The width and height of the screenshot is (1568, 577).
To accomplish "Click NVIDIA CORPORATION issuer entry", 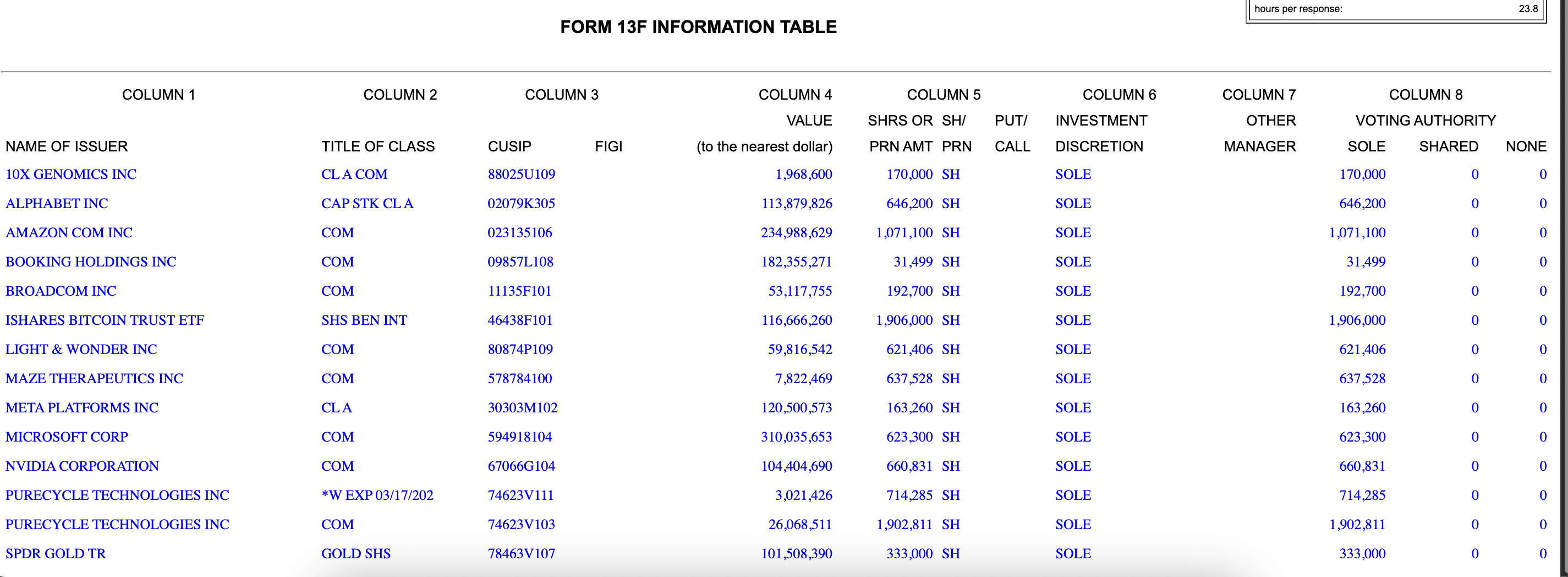I will 82,467.
